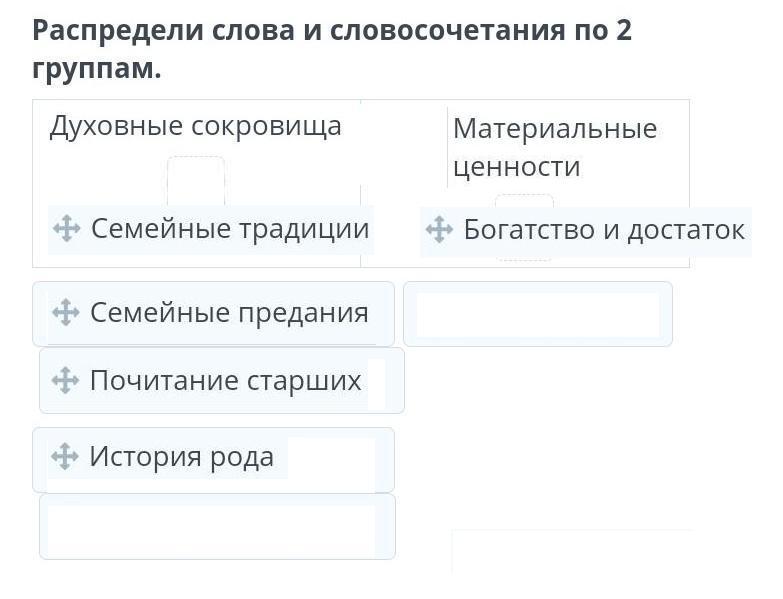Image resolution: width=783 pixels, height=599 pixels.
Task: Click the Почитание старших text
Action: coord(225,380)
